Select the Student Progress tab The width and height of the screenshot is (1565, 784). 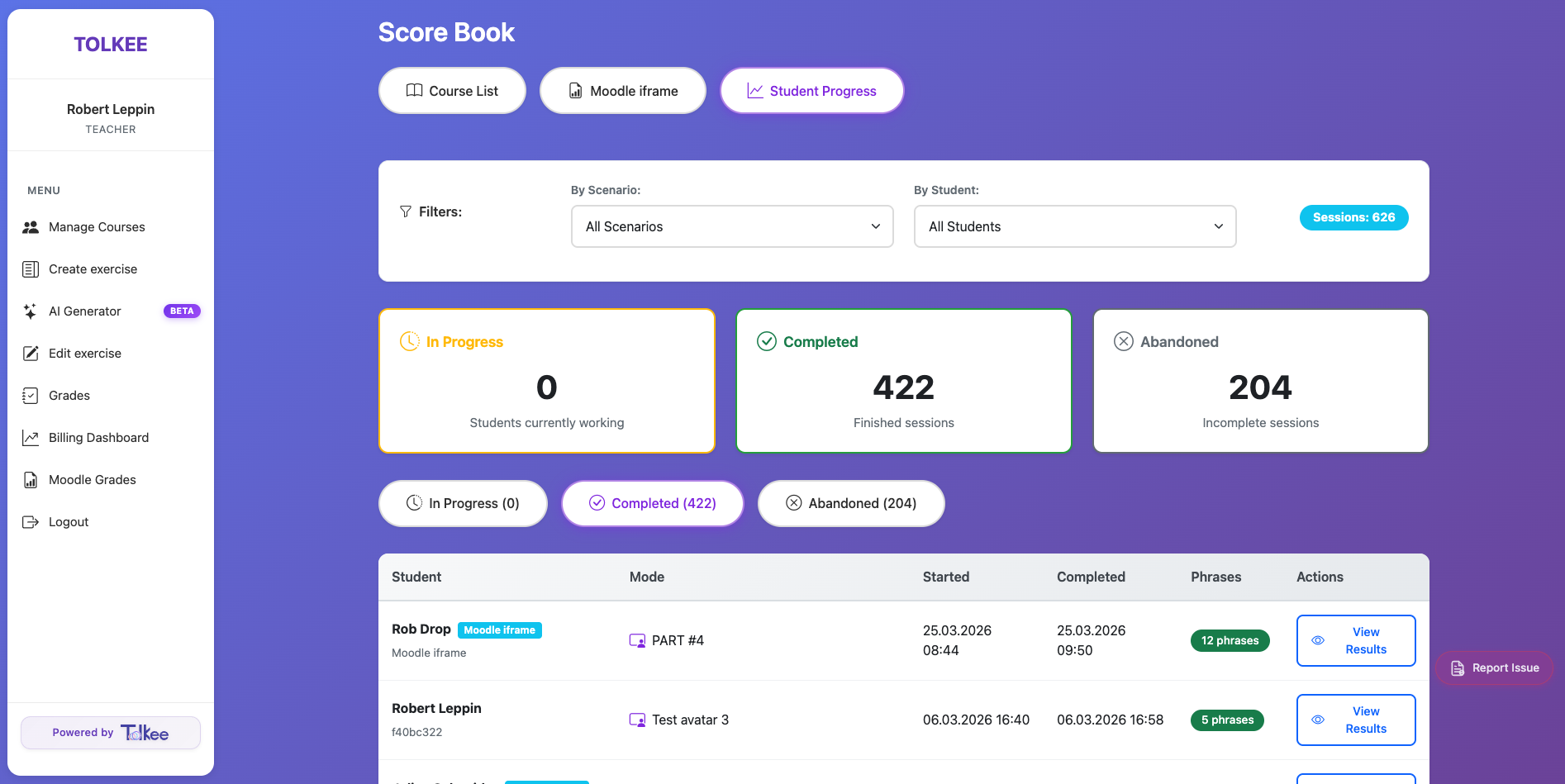pyautogui.click(x=811, y=91)
